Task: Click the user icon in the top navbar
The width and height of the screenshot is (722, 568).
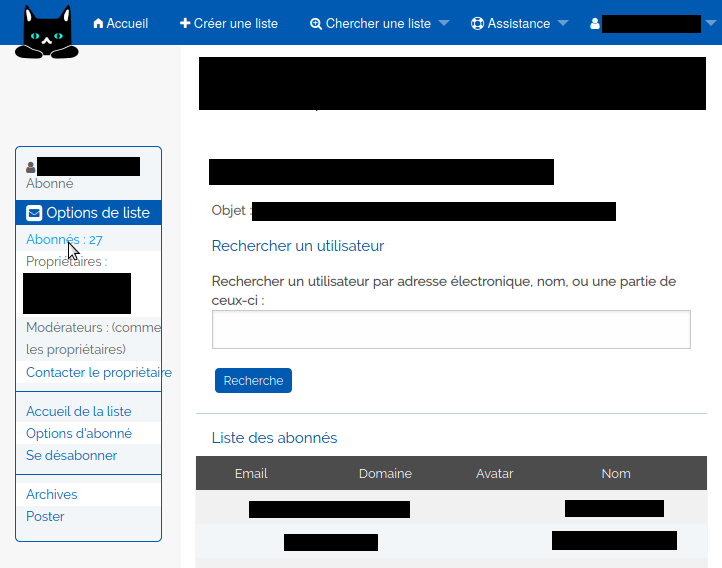Action: click(x=595, y=23)
